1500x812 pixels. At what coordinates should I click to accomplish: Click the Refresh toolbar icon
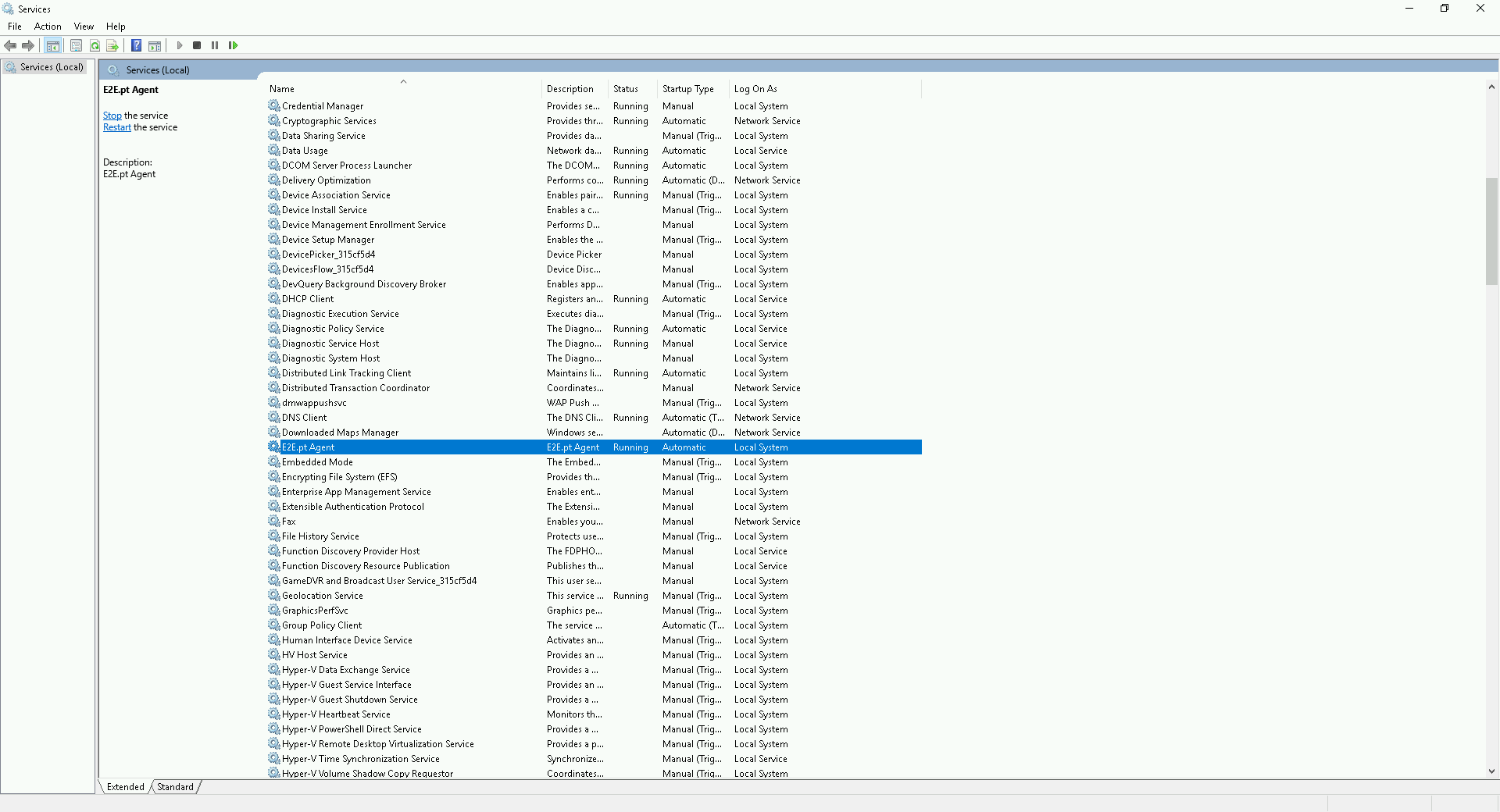click(95, 45)
